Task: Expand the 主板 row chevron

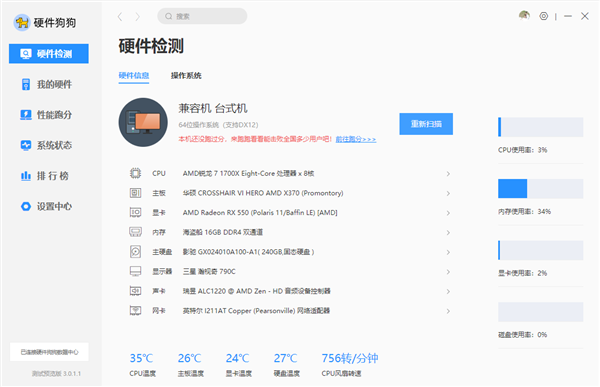Action: click(x=448, y=193)
